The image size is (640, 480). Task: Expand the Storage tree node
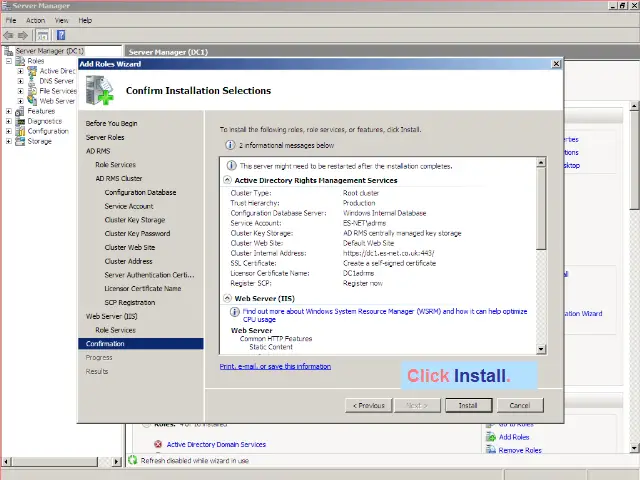(9, 141)
